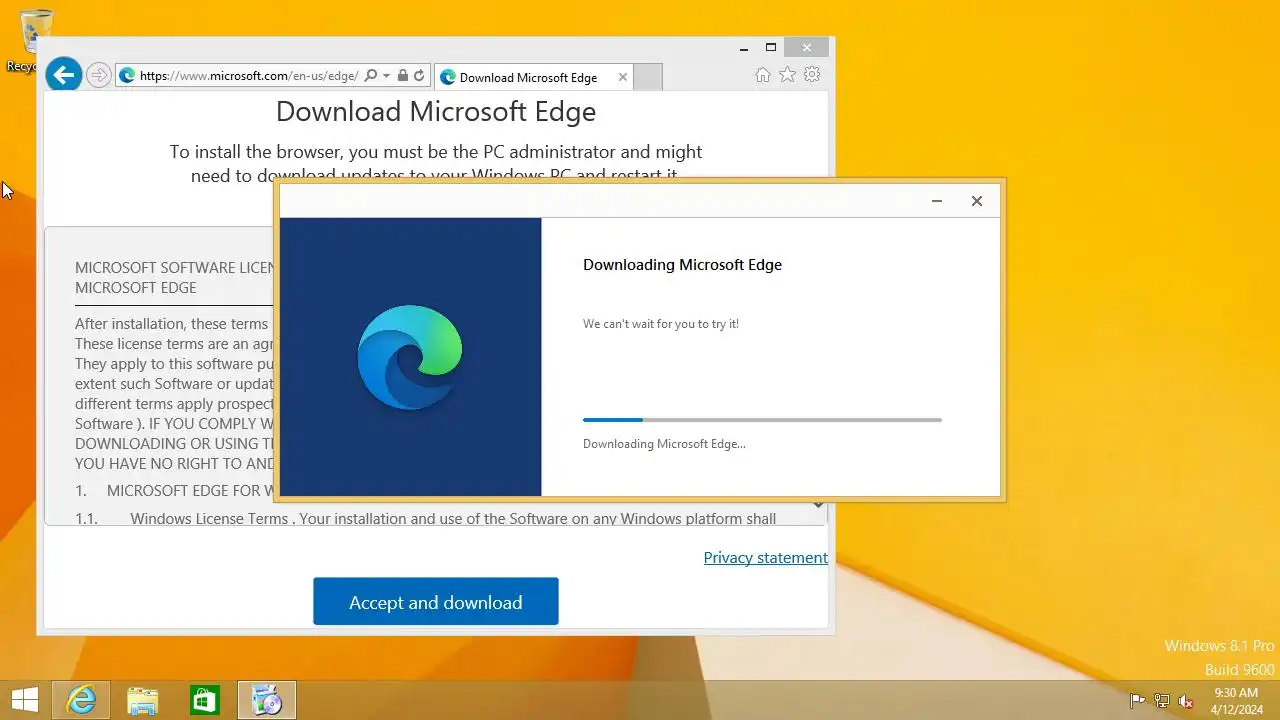This screenshot has width=1280, height=720.
Task: Click the IE Home icon
Action: click(763, 75)
